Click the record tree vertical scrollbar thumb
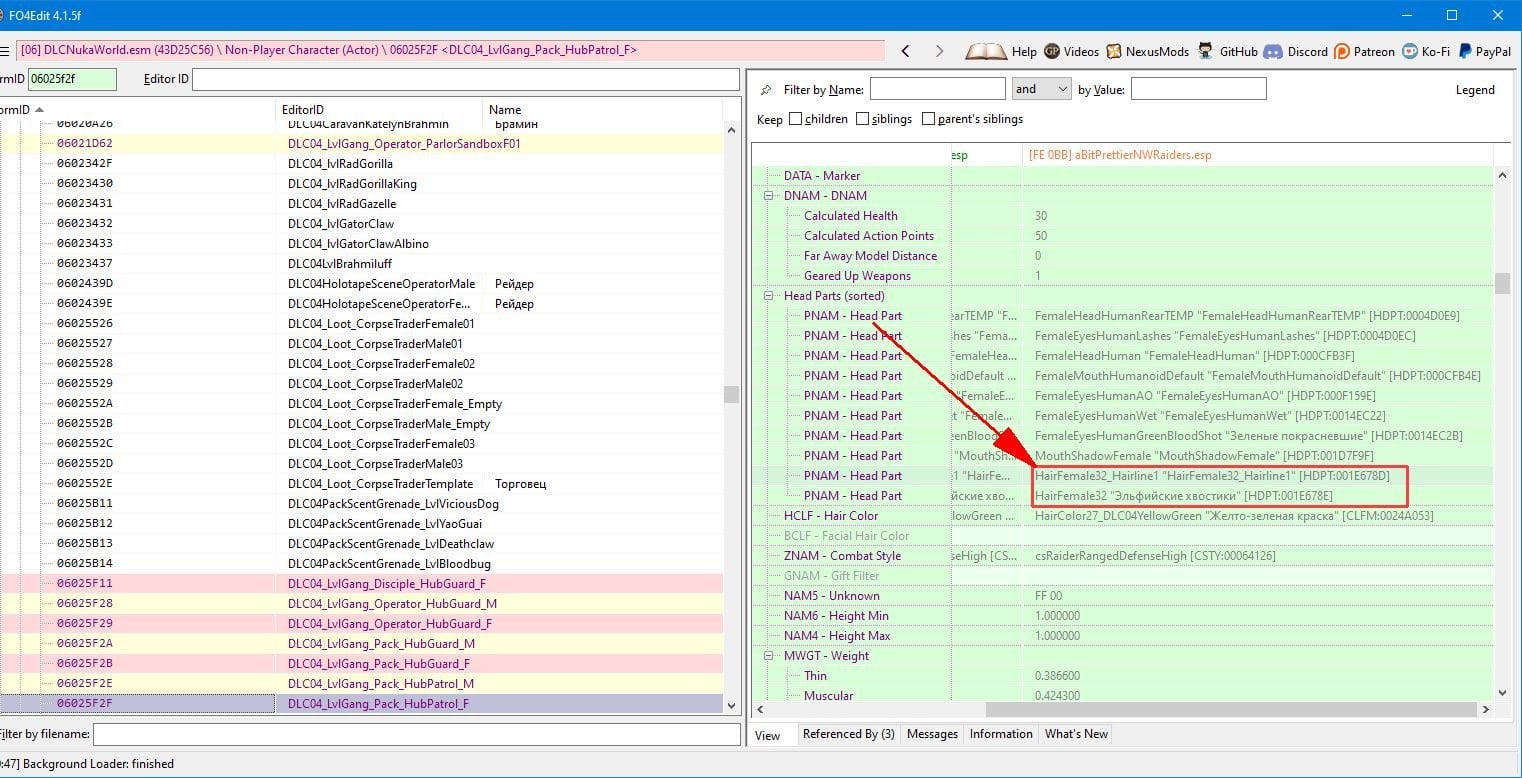 (x=731, y=394)
